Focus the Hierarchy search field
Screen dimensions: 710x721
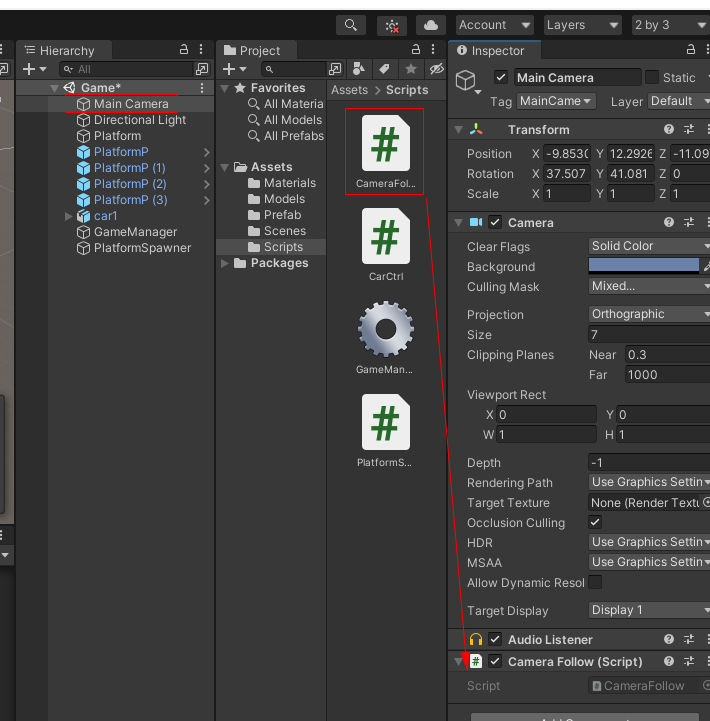point(126,69)
